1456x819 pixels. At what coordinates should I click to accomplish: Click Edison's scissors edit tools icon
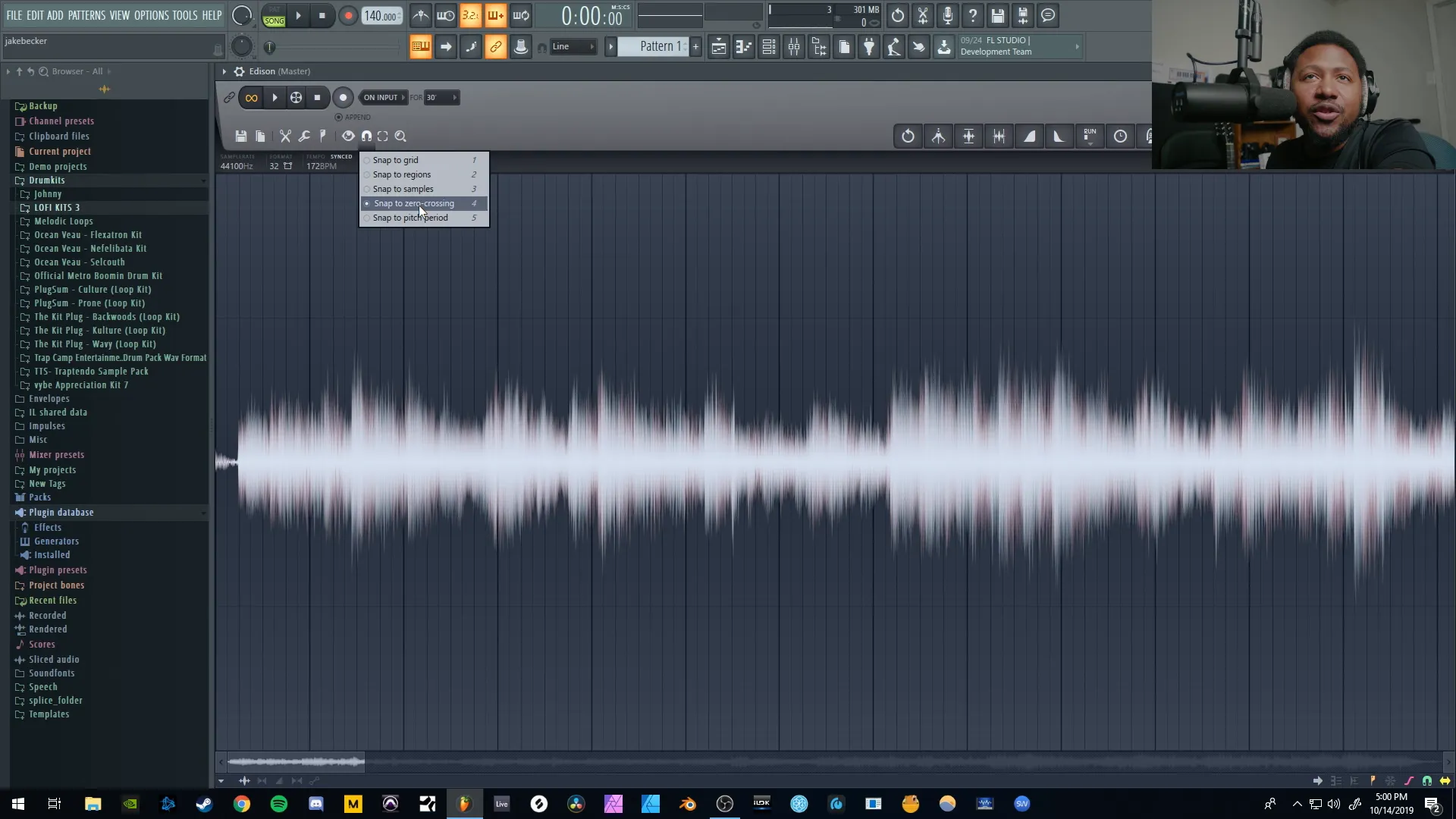click(285, 136)
